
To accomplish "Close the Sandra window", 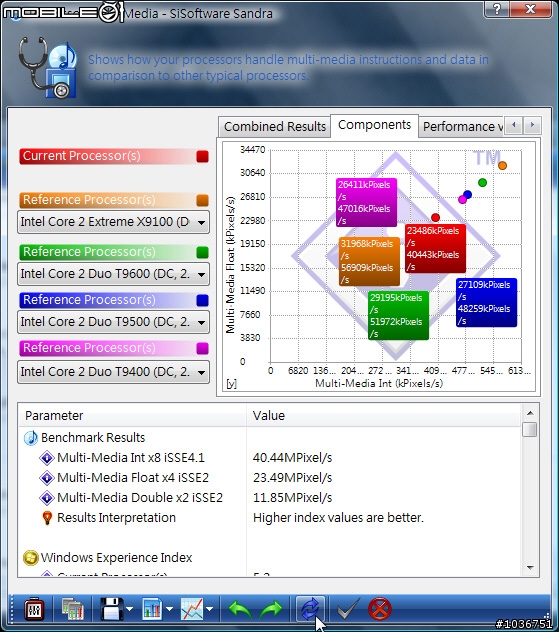I will [530, 9].
